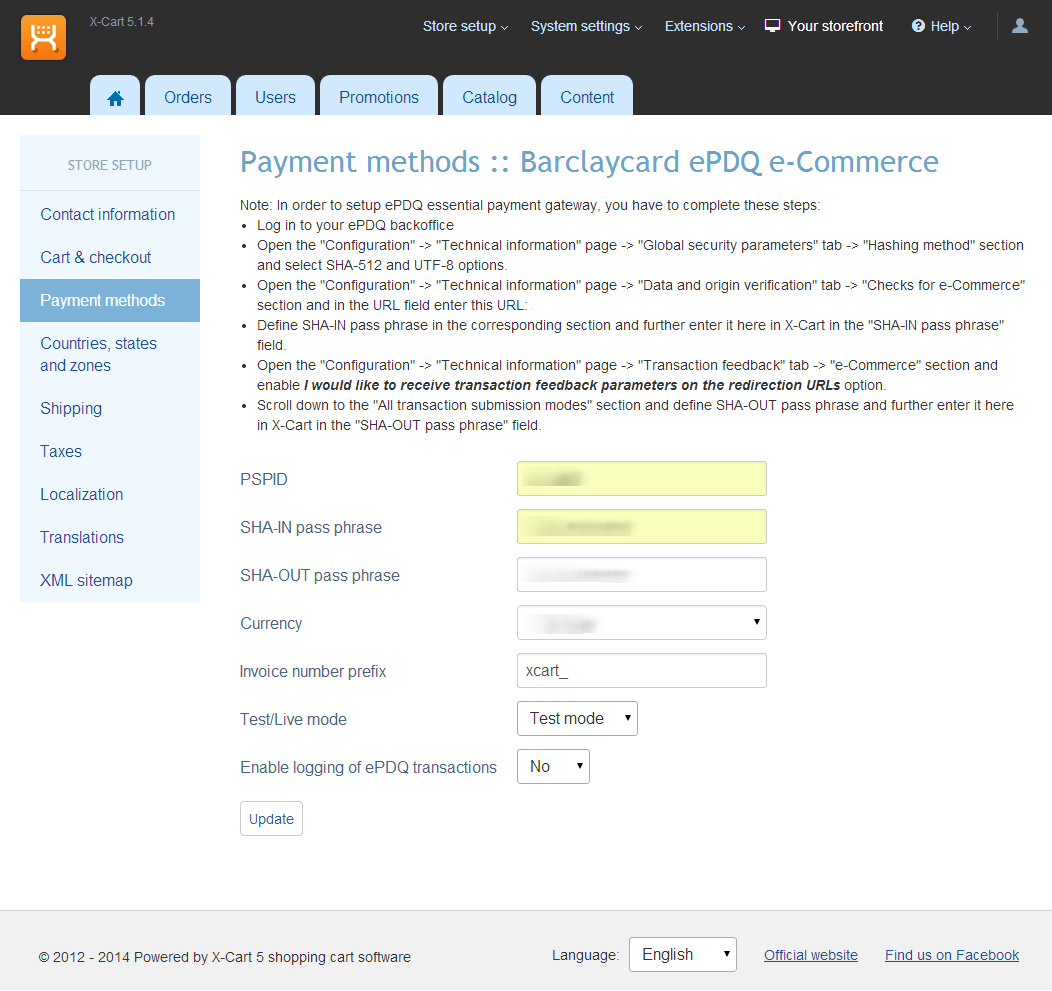The image size is (1052, 991).
Task: Open the Currency dropdown
Action: (x=641, y=623)
